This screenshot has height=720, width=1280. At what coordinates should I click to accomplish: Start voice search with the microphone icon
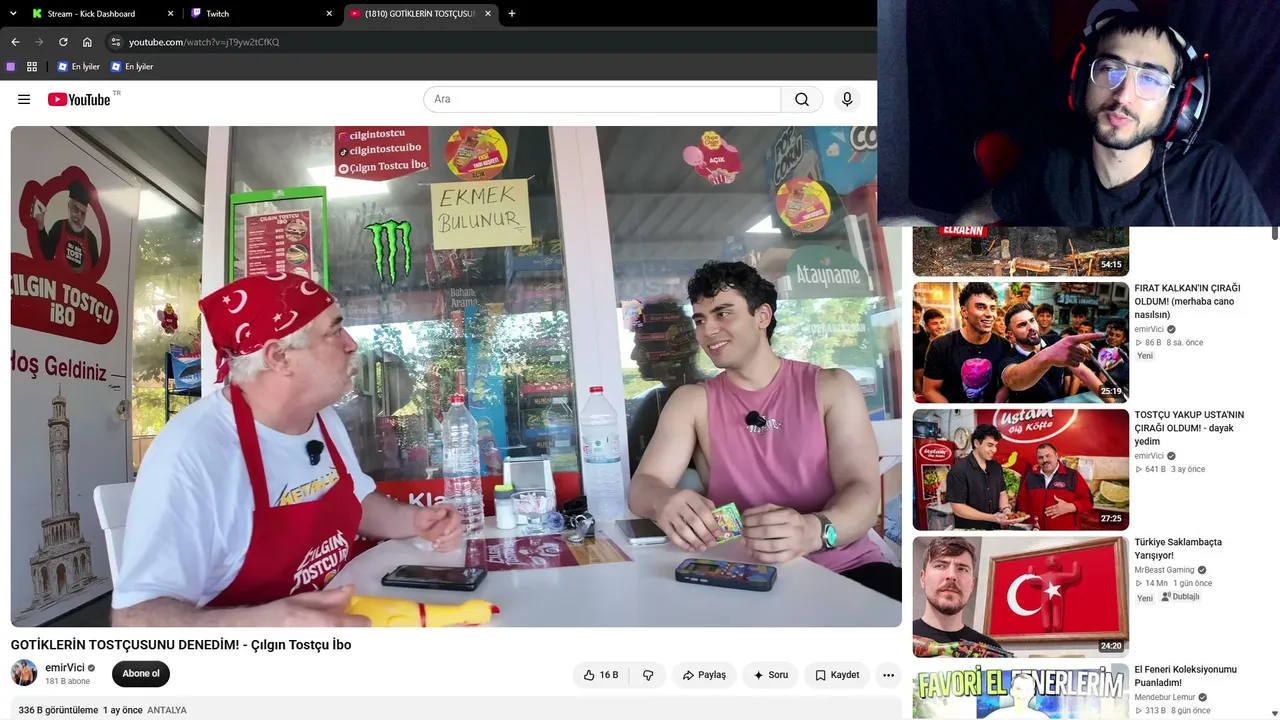[847, 99]
